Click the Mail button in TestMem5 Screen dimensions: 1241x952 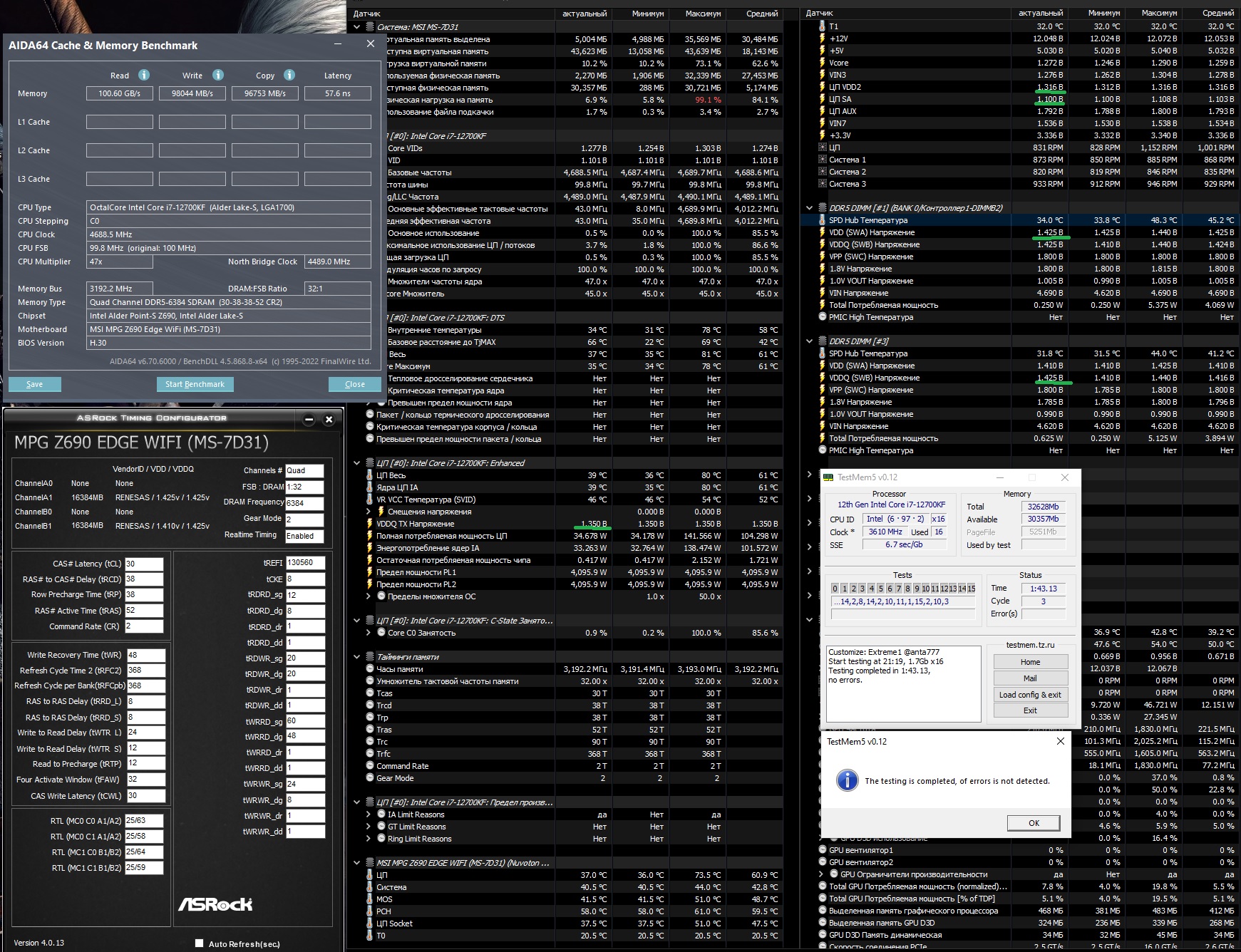tap(1031, 678)
